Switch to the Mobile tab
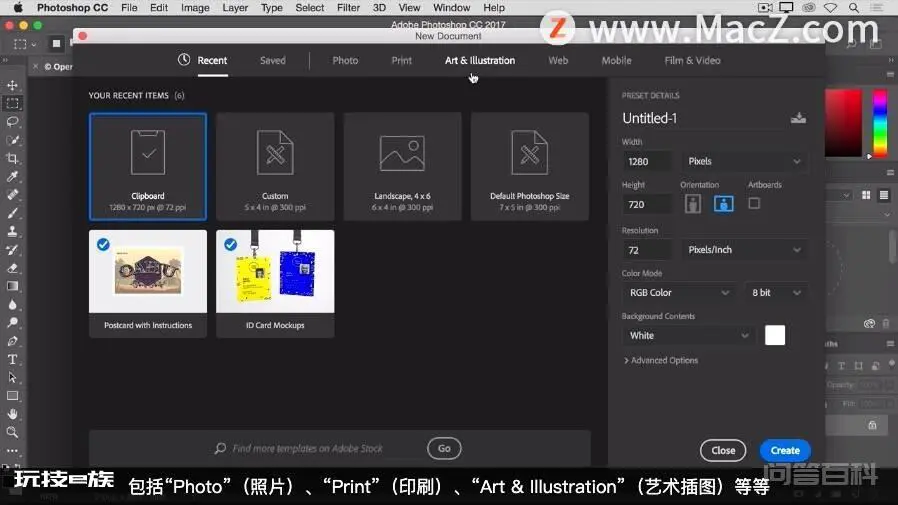Image resolution: width=898 pixels, height=505 pixels. coord(616,60)
